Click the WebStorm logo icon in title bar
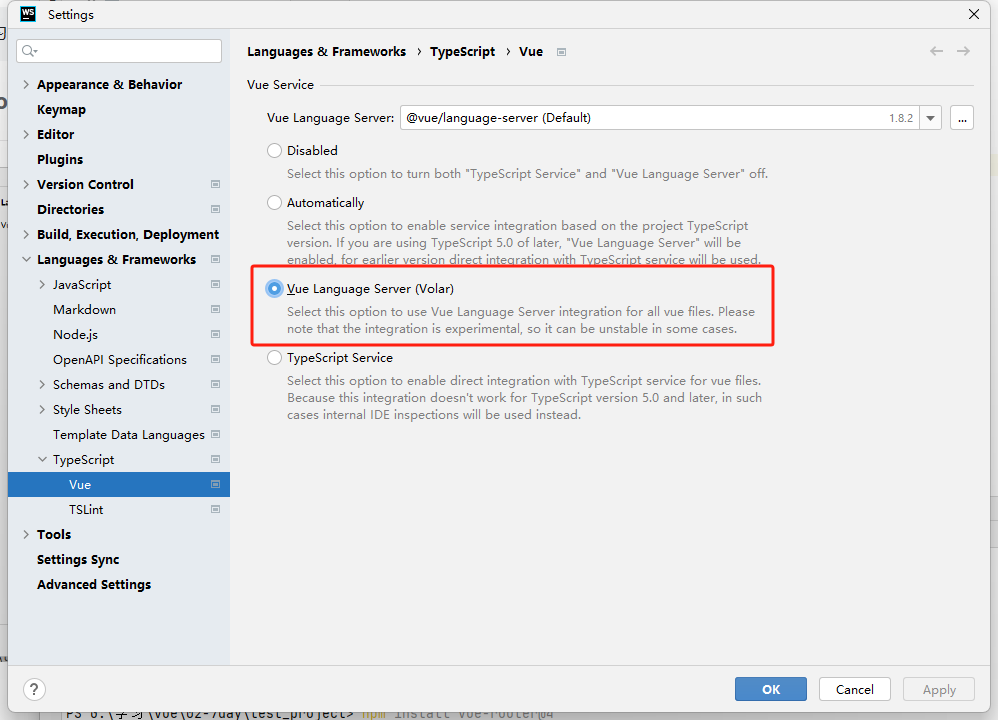The width and height of the screenshot is (998, 720). point(28,14)
